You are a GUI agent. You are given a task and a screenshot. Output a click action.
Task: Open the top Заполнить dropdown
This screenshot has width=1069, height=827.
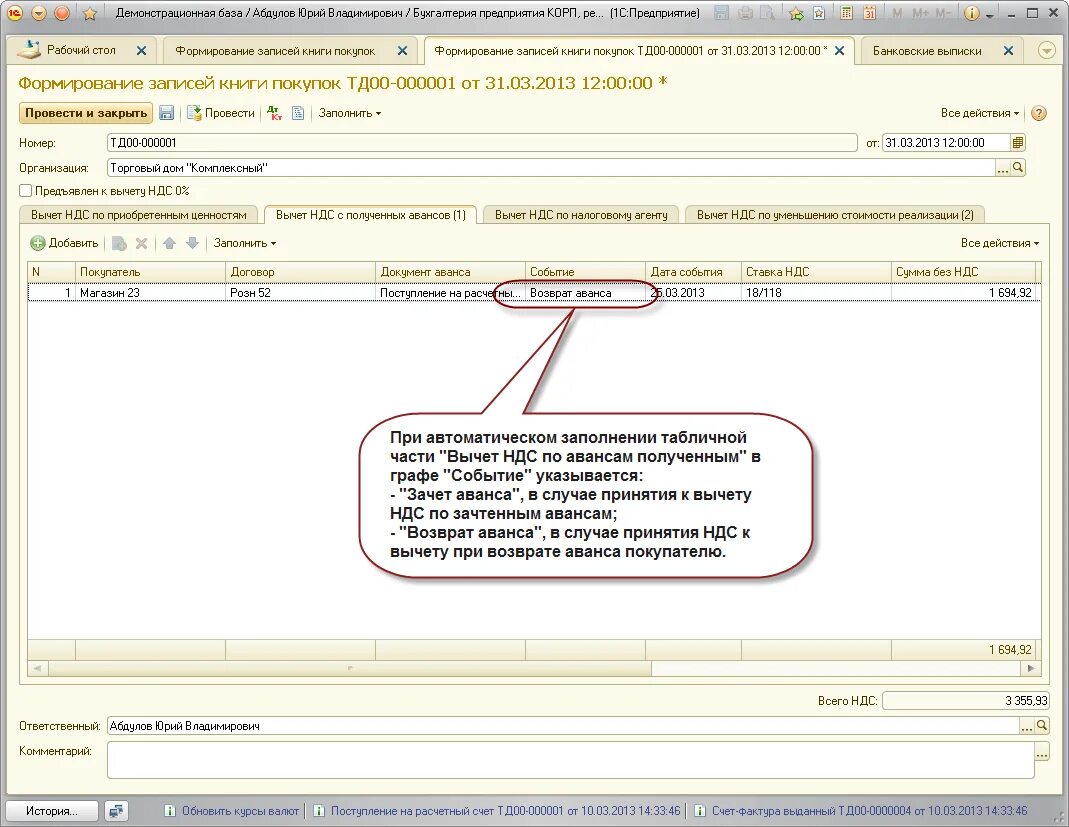(x=350, y=113)
